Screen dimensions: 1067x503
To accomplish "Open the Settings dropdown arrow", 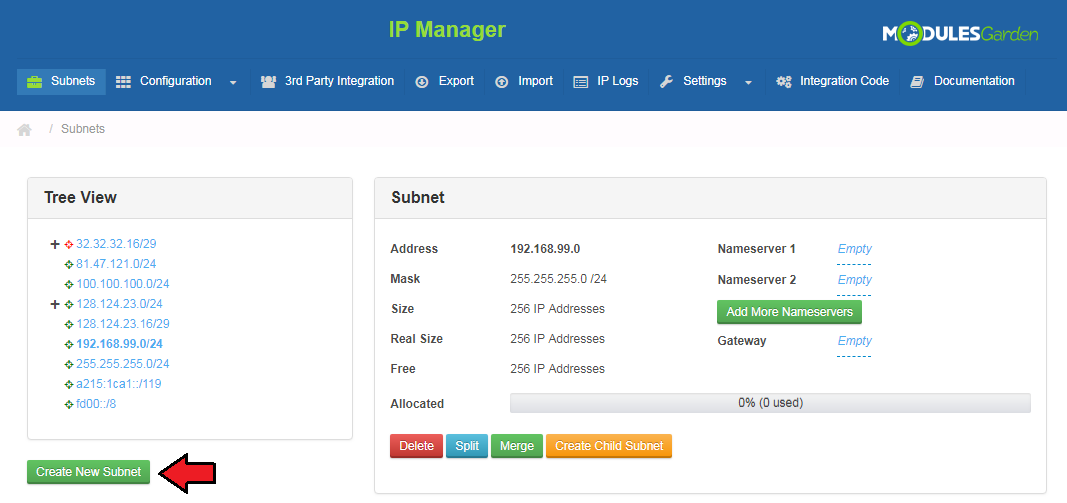I will click(749, 82).
